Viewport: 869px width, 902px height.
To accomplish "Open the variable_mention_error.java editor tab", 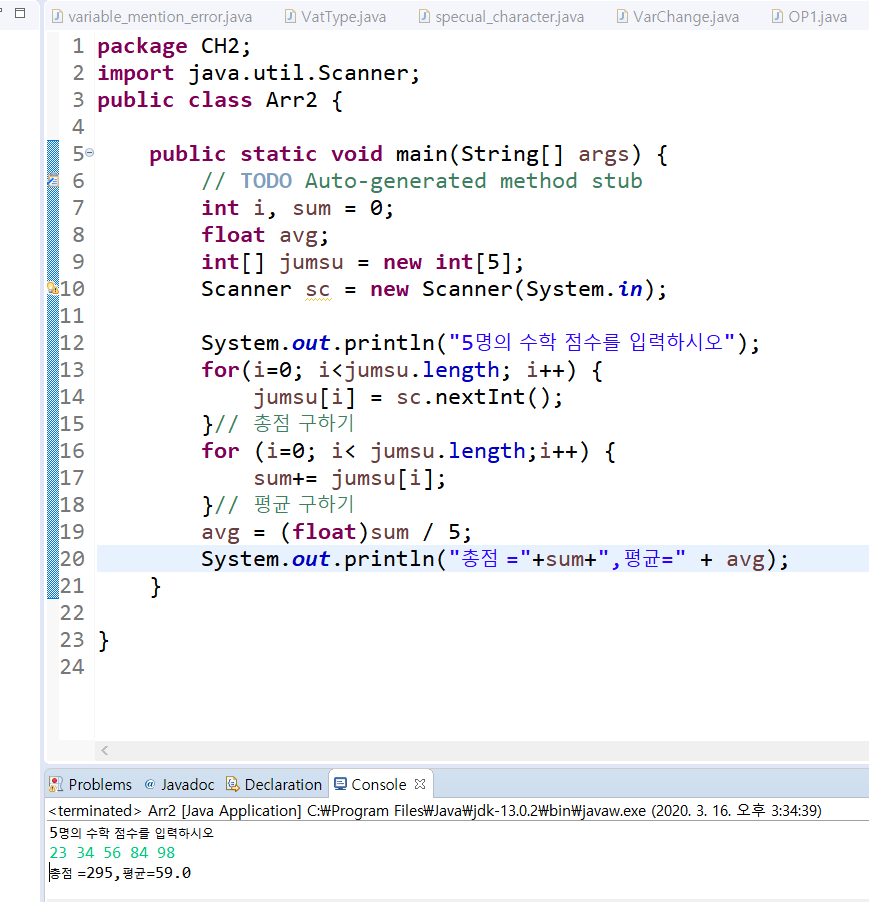I will point(152,17).
